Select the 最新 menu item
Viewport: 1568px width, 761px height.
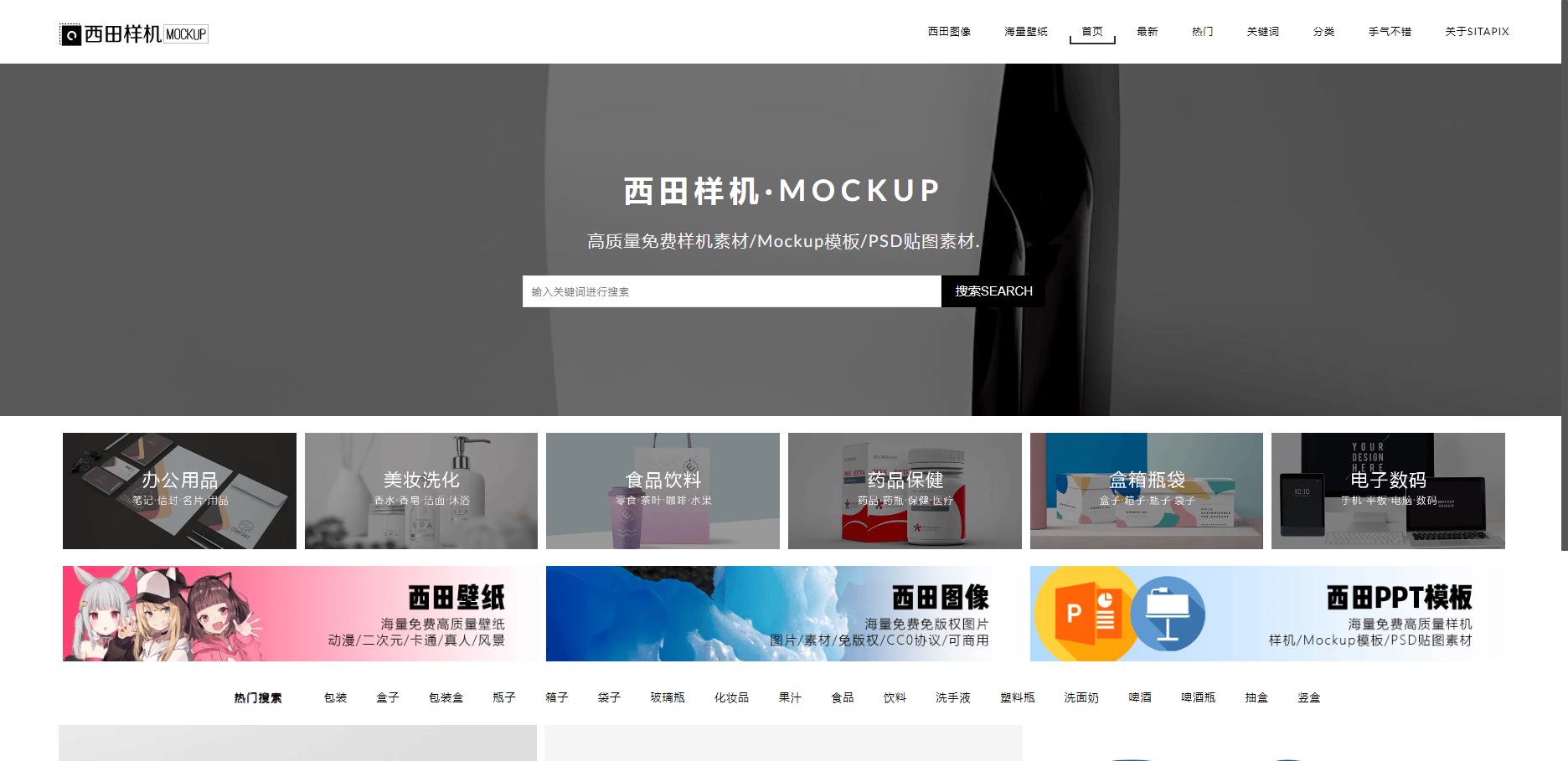coord(1147,32)
